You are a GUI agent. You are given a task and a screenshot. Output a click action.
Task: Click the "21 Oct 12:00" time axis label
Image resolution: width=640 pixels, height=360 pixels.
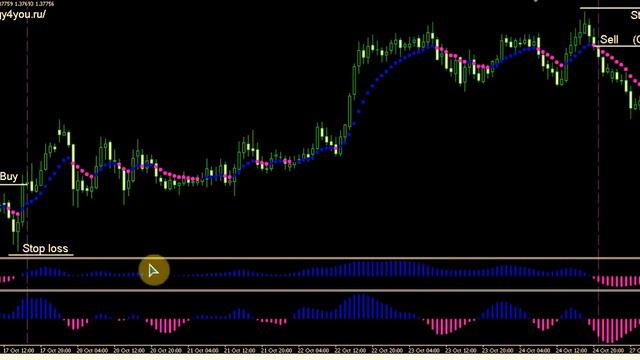click(240, 350)
